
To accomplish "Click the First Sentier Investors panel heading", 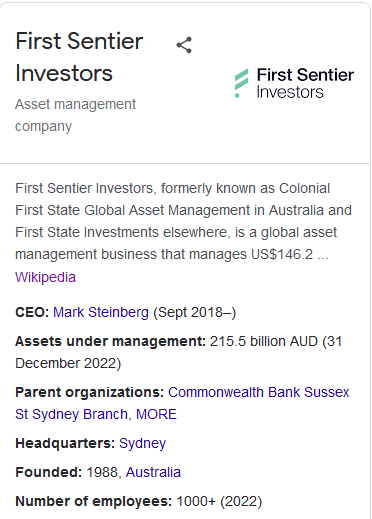I will [79, 57].
